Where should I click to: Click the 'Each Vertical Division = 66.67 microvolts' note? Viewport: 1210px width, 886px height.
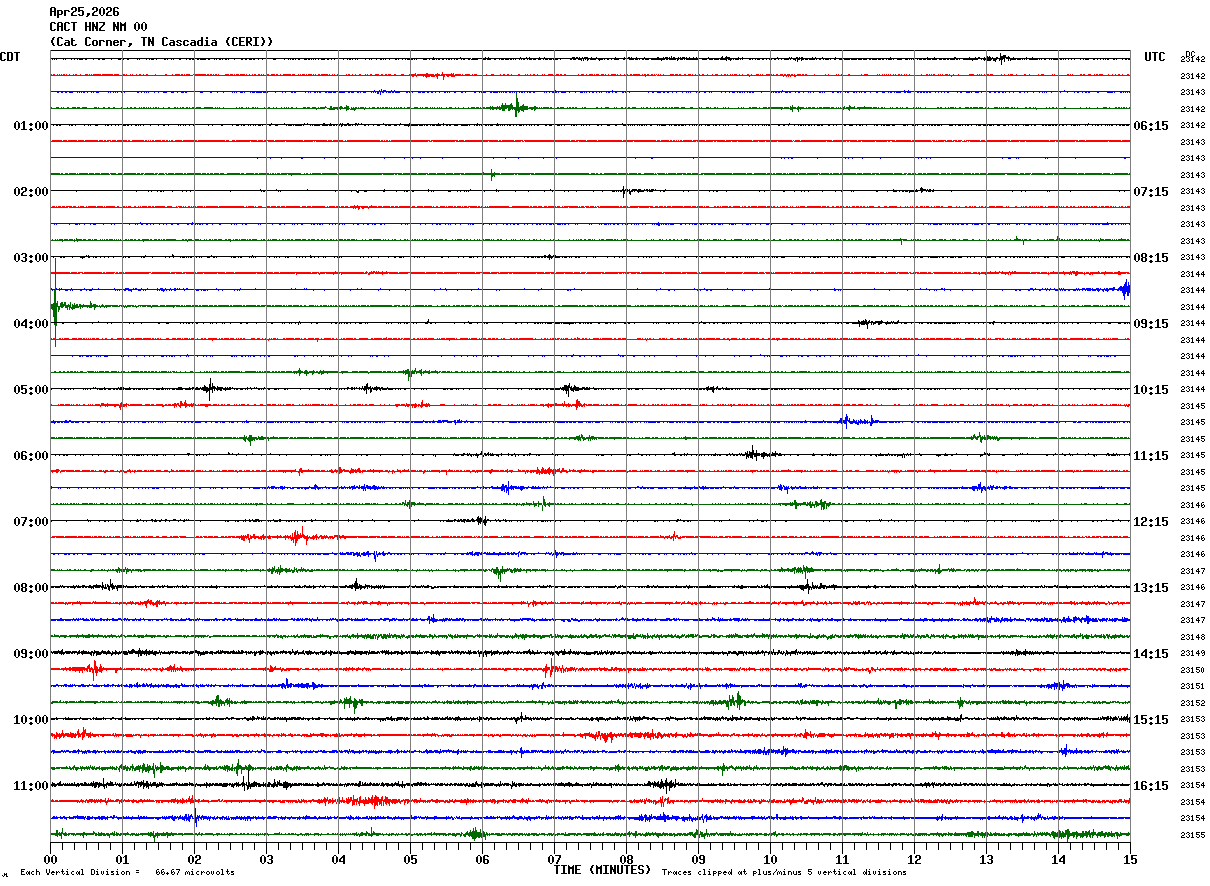click(x=127, y=872)
